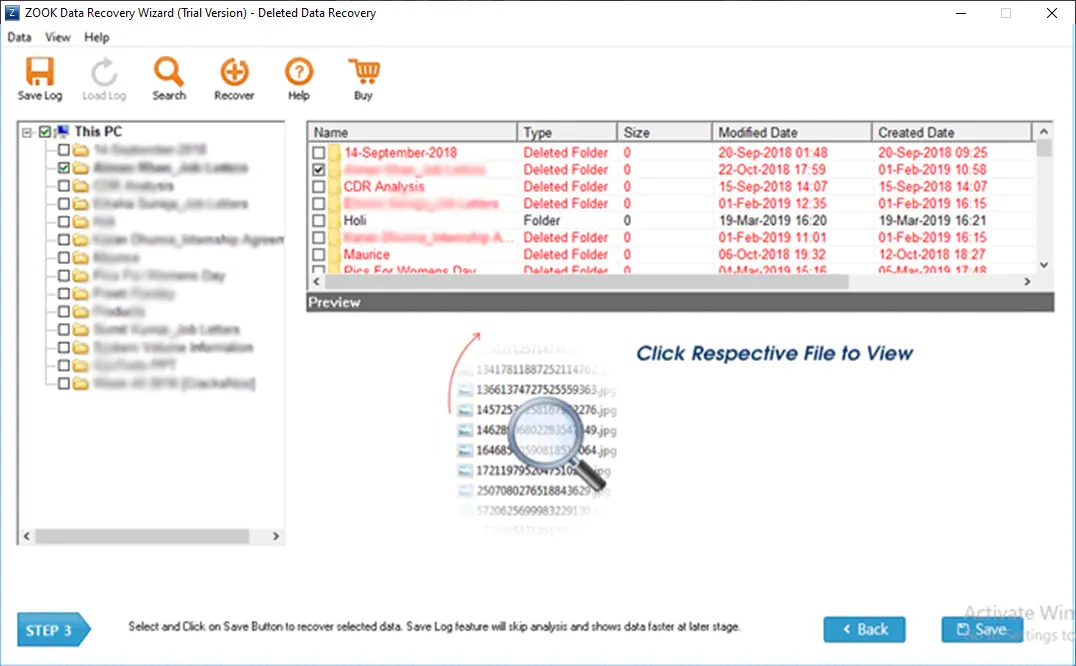The width and height of the screenshot is (1076, 666).
Task: Click the ZOOK app icon in title bar
Action: 12,12
